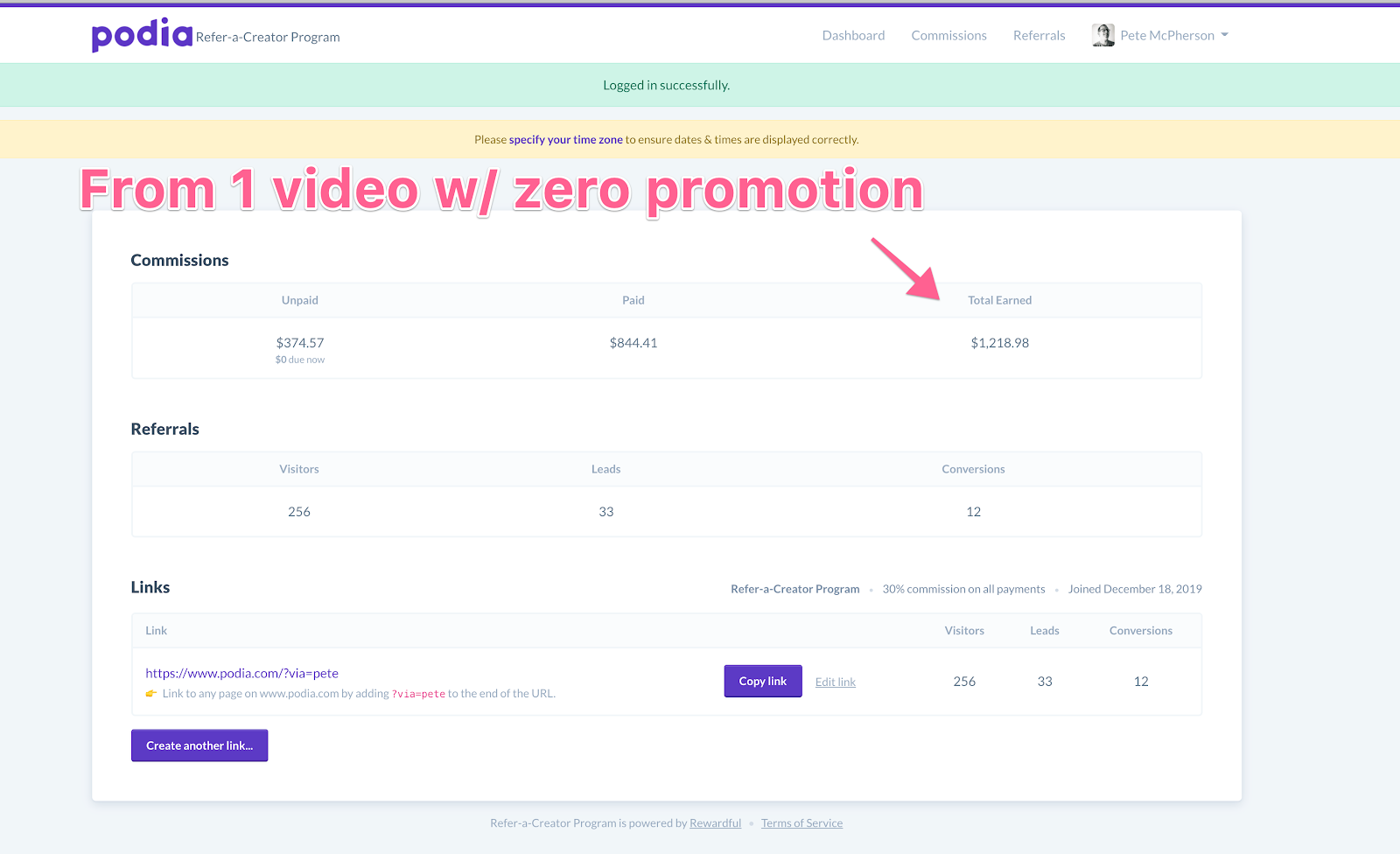Open the Dashboard nav item
1400x854 pixels.
(x=853, y=35)
